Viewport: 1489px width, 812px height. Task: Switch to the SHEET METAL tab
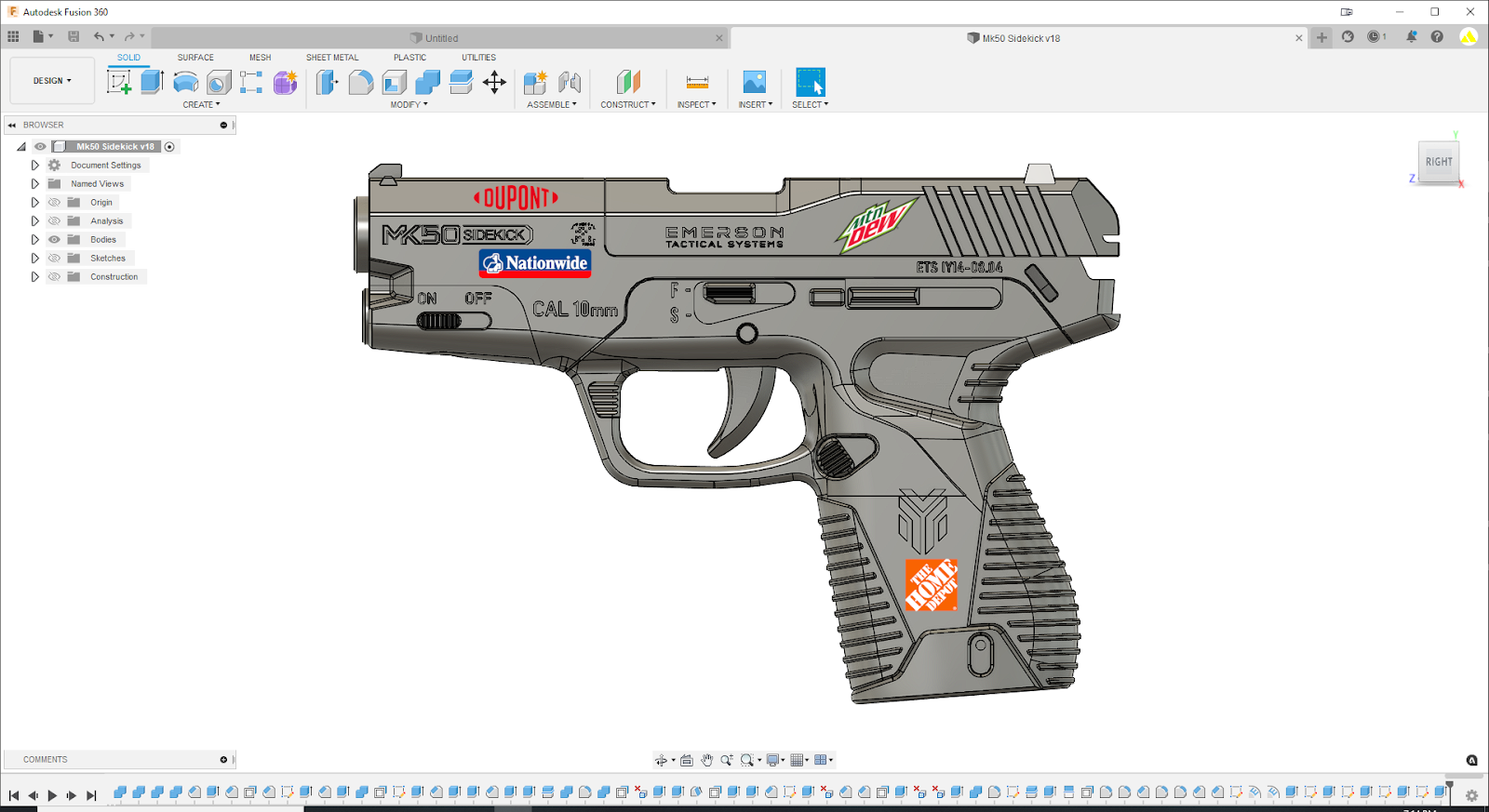coord(332,58)
